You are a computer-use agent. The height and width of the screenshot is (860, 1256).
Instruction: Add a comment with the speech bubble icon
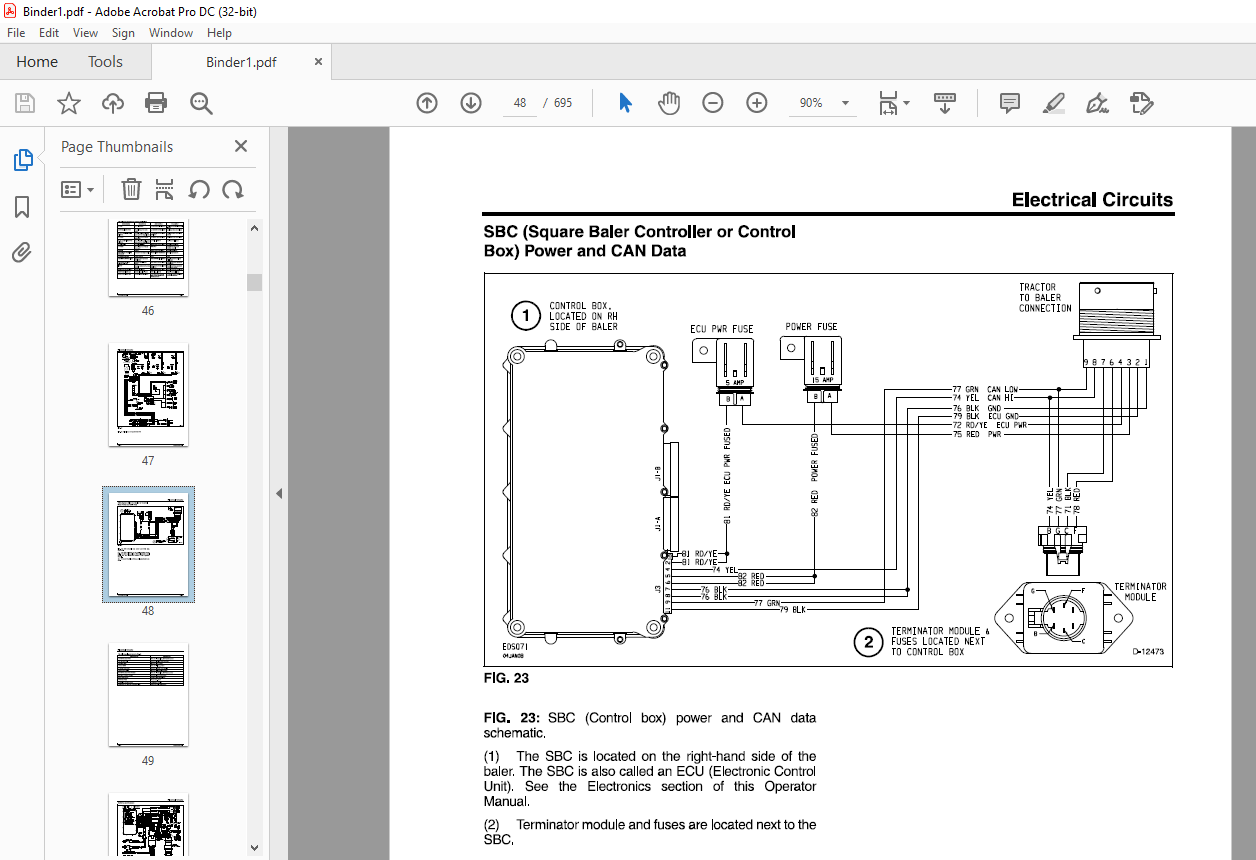(x=1010, y=103)
